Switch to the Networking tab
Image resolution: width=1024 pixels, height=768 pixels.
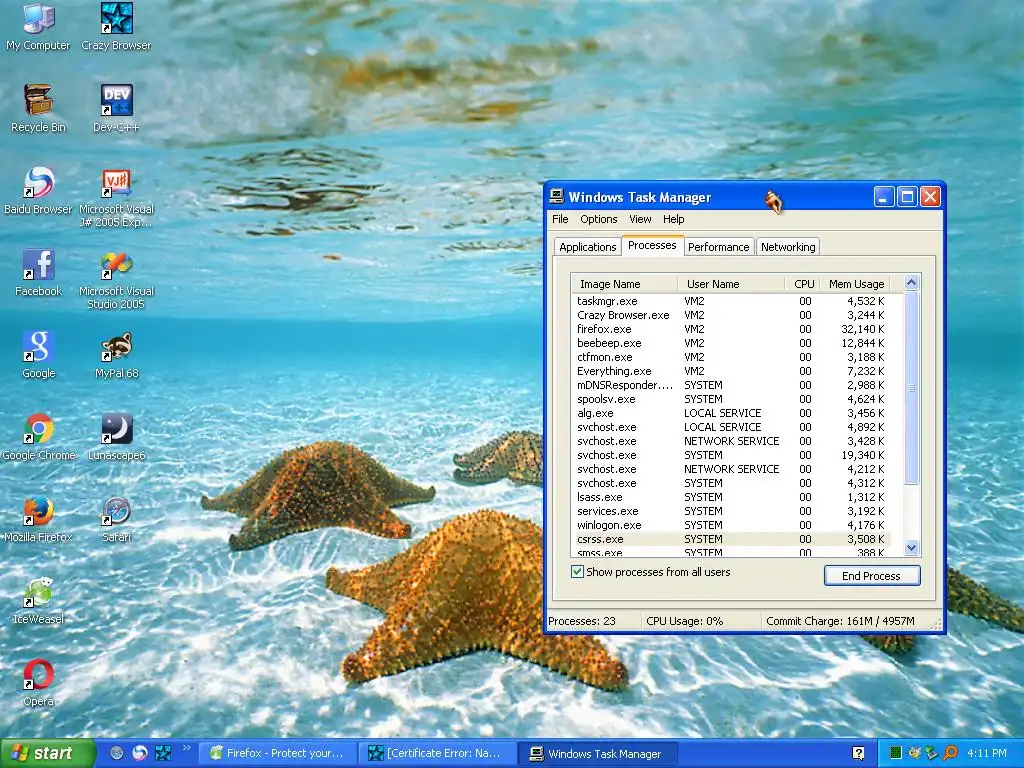[x=788, y=247]
